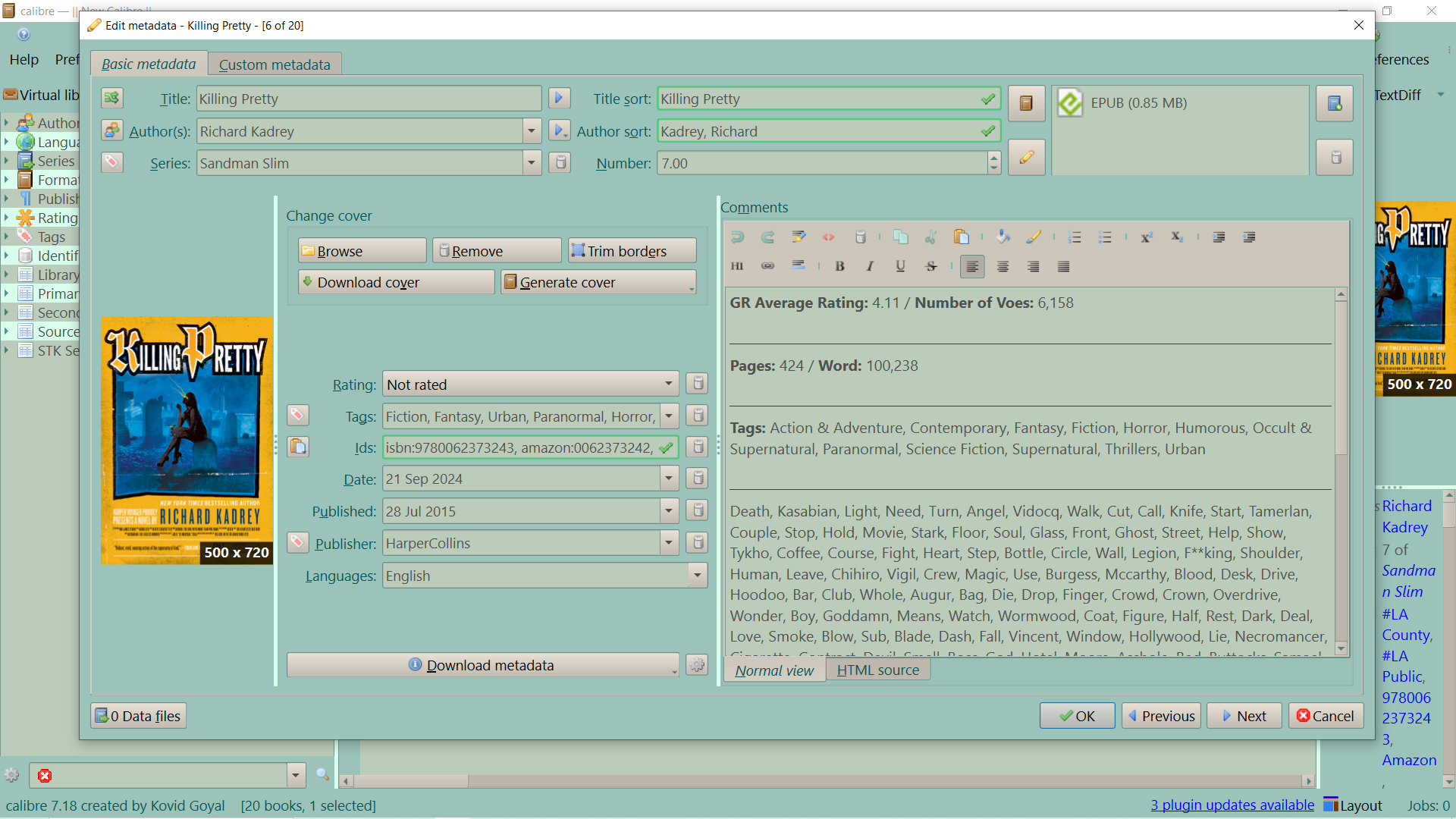Click the manage authors icon

111,130
